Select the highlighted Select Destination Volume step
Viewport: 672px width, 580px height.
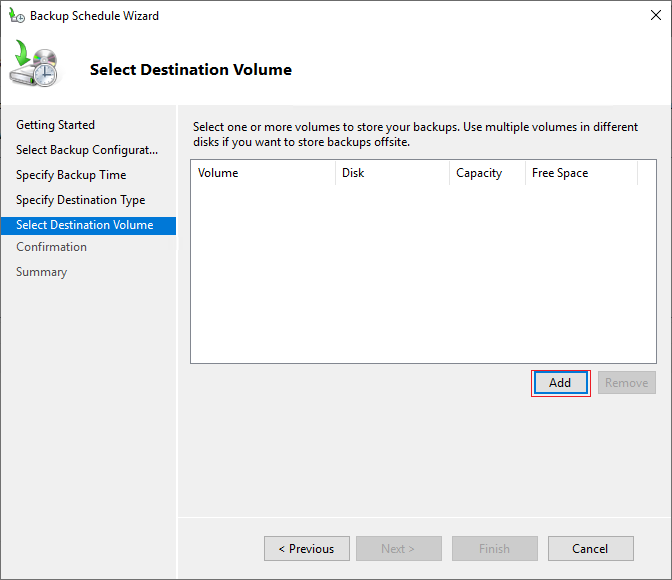[x=88, y=225]
